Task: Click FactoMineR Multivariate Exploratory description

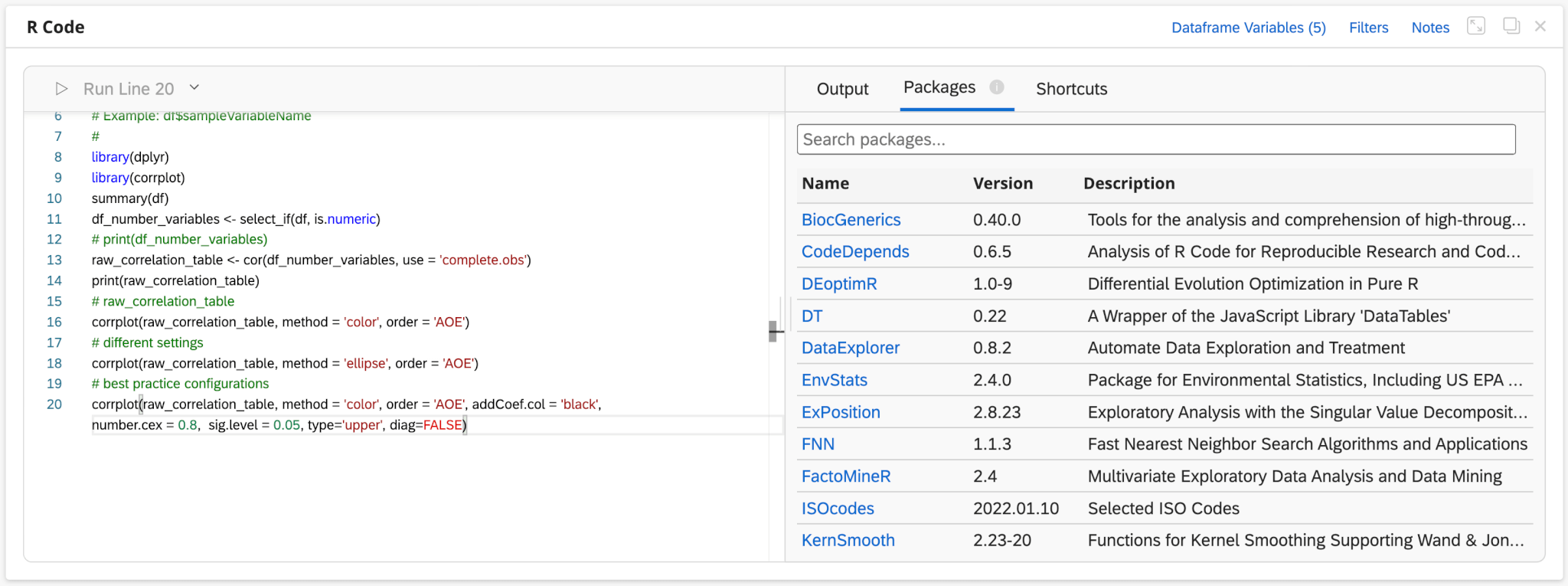Action: point(1295,476)
